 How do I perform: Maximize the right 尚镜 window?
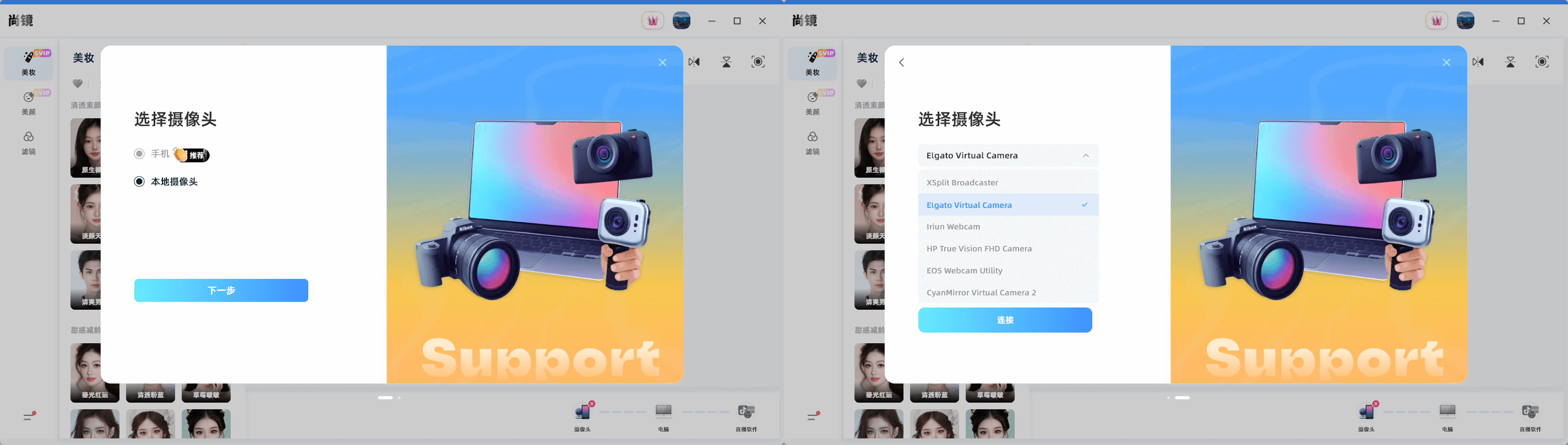pos(1521,21)
